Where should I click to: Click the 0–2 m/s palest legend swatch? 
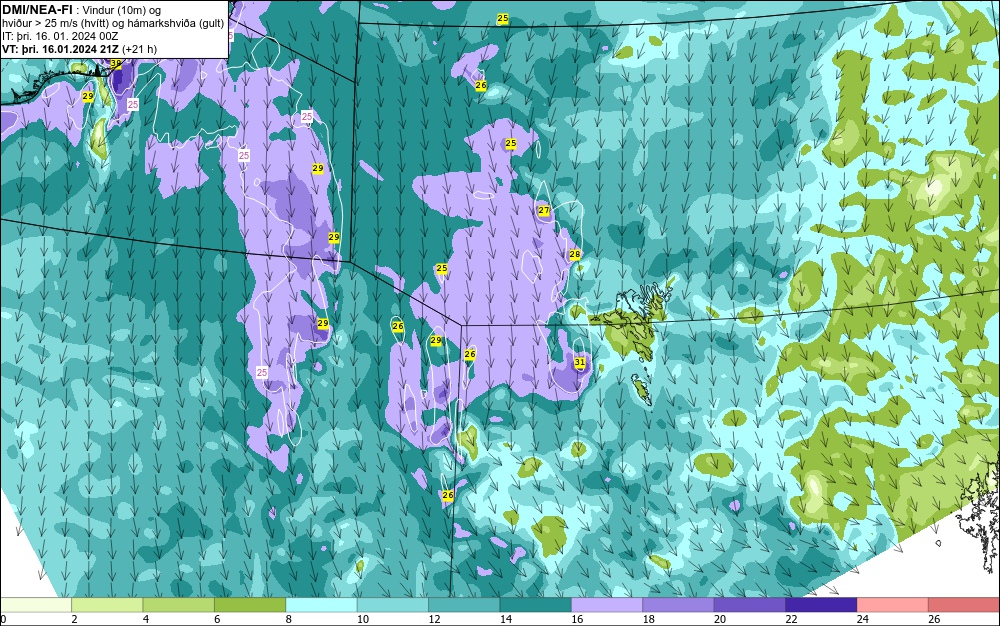[36, 605]
